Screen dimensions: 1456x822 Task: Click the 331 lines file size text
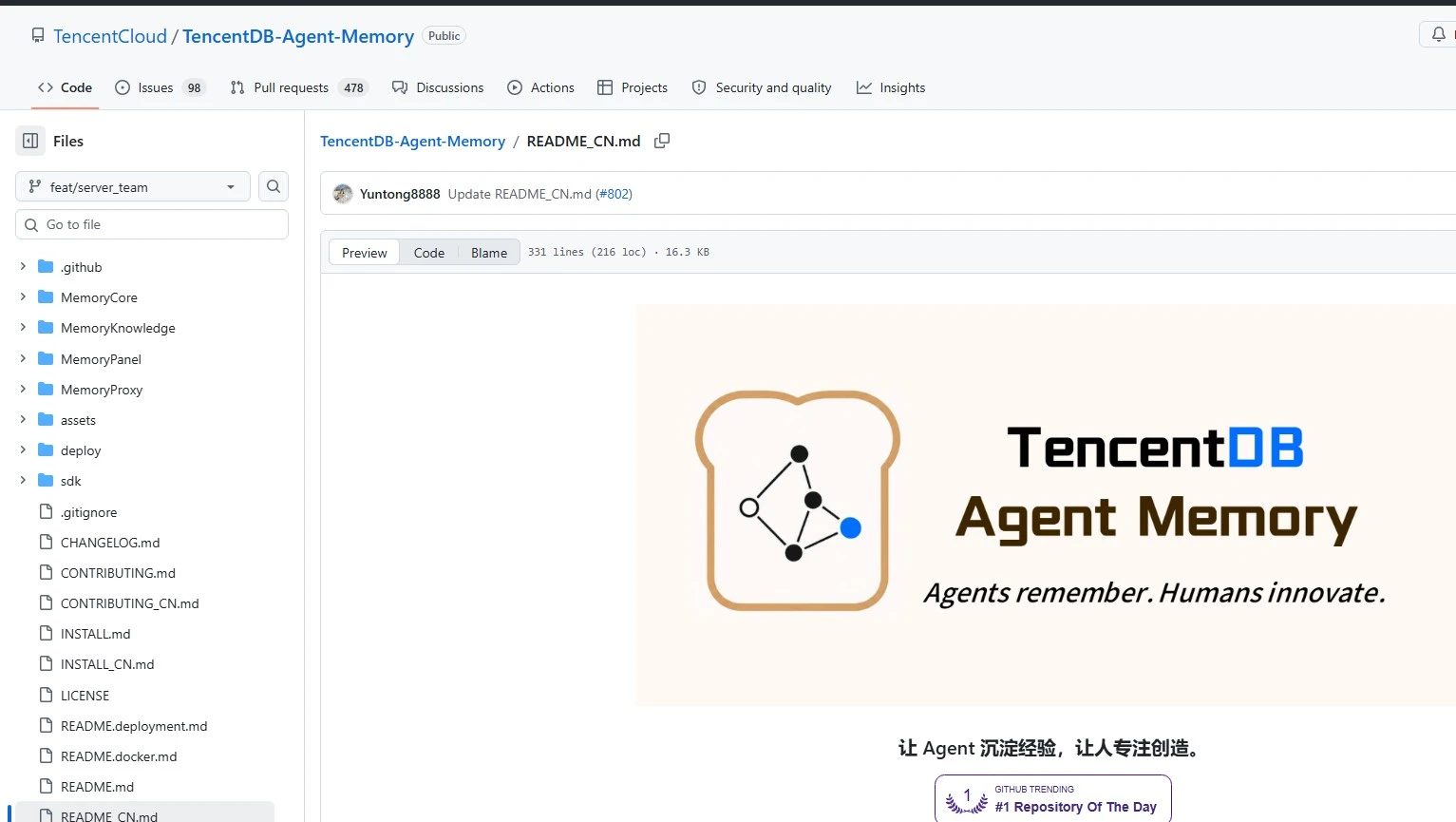click(x=618, y=252)
